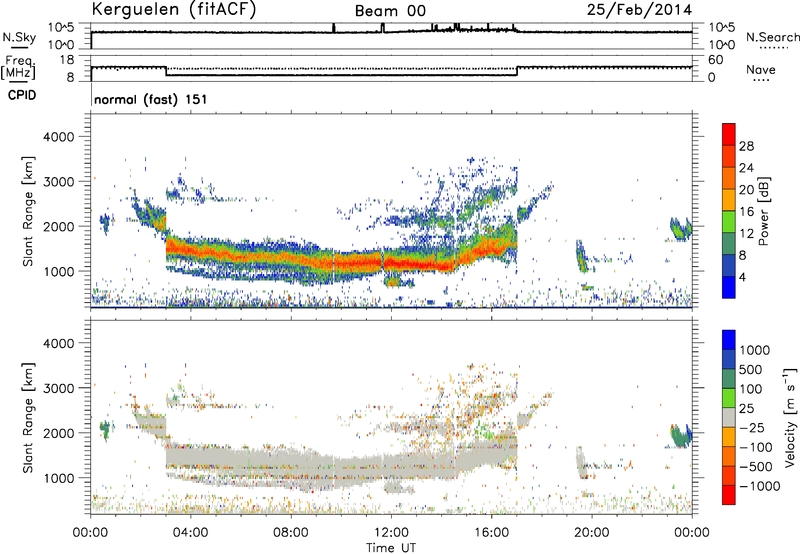Click the '20:00' time tick label
This screenshot has height=554, width=800.
click(592, 533)
